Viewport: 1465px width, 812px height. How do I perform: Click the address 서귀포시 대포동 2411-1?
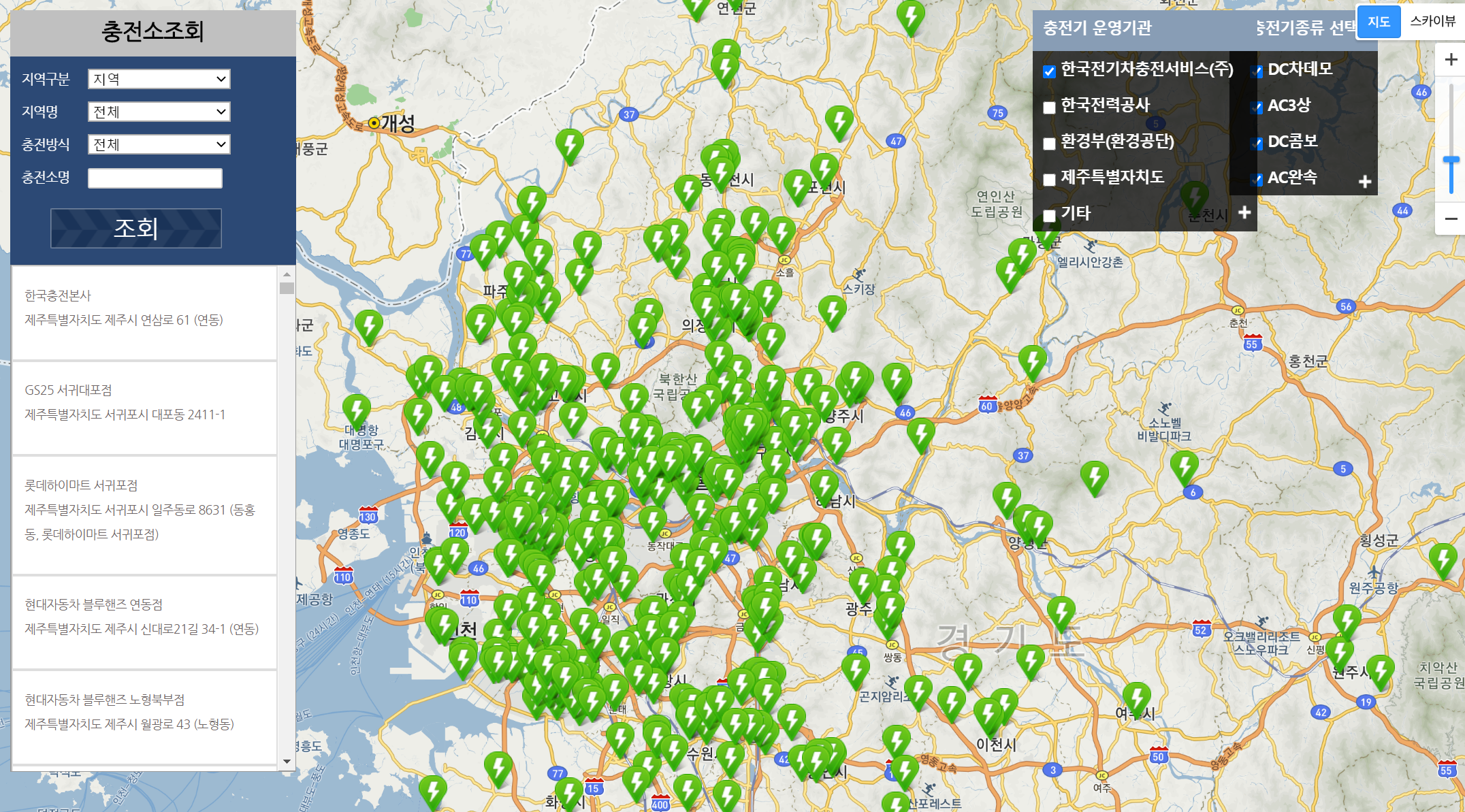point(125,415)
